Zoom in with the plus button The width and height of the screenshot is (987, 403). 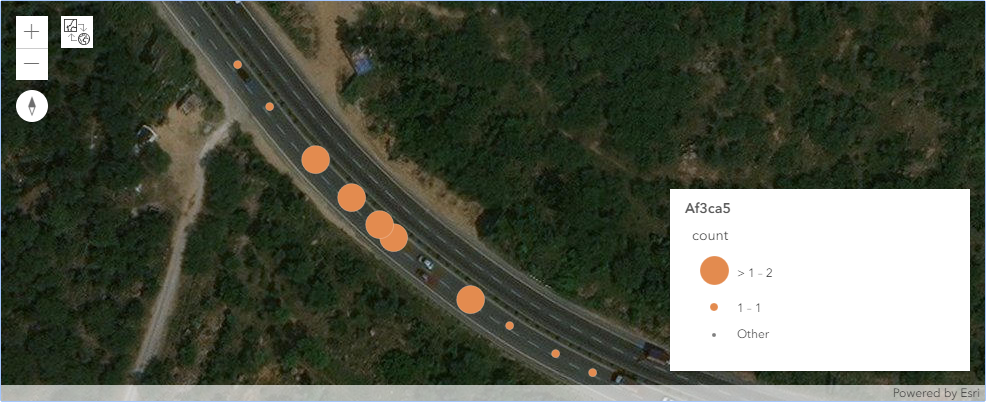pos(31,32)
